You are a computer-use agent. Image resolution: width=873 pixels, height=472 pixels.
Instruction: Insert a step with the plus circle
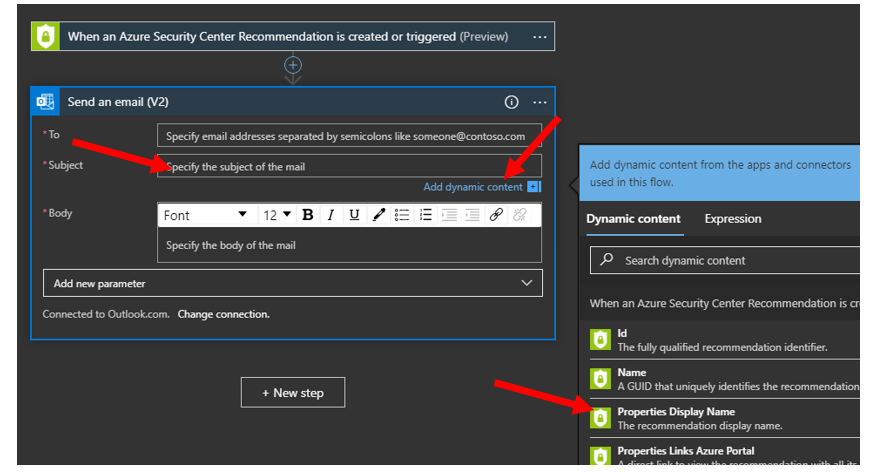pos(293,65)
